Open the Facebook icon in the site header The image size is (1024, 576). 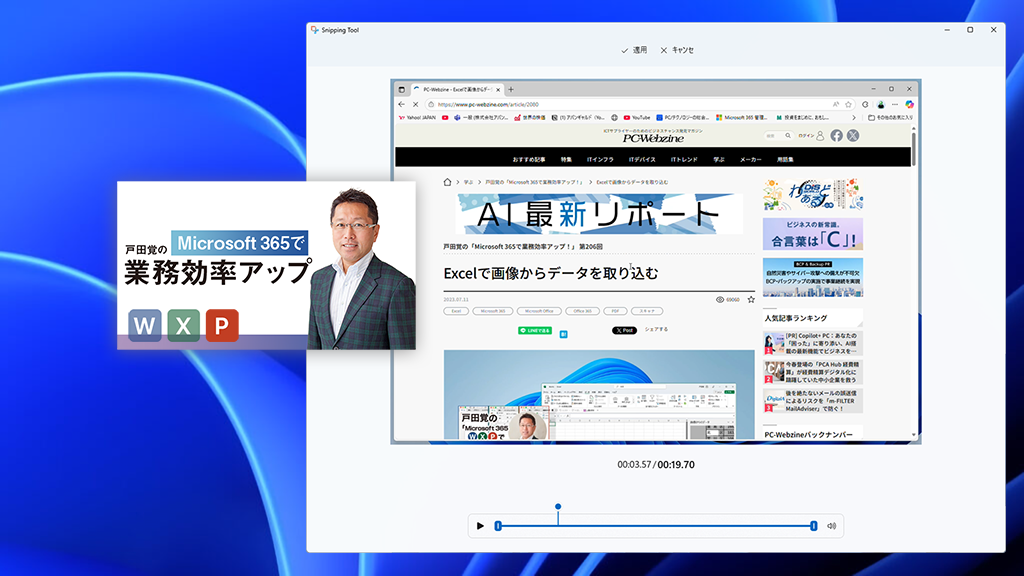[x=837, y=136]
